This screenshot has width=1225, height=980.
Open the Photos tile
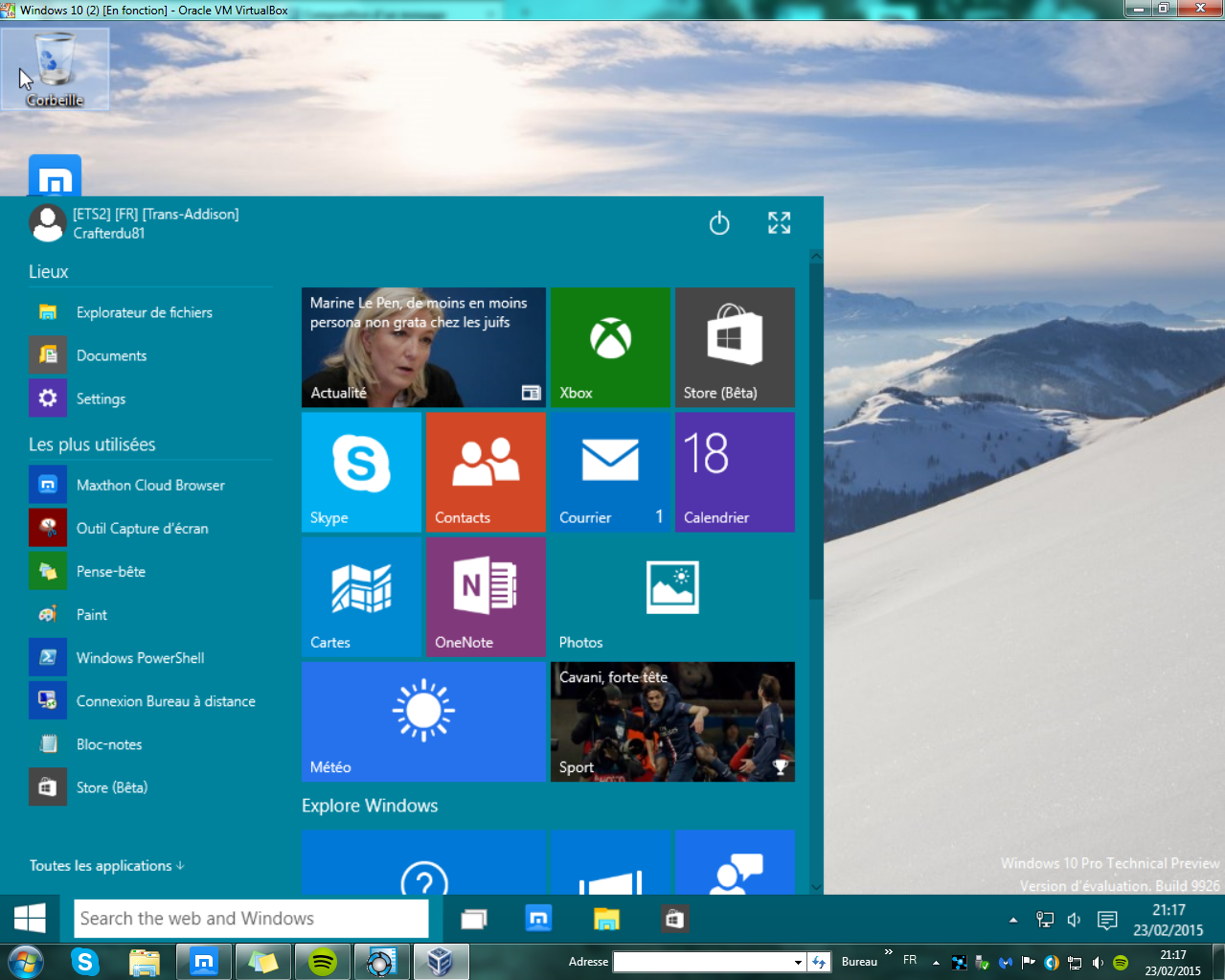[x=672, y=597]
